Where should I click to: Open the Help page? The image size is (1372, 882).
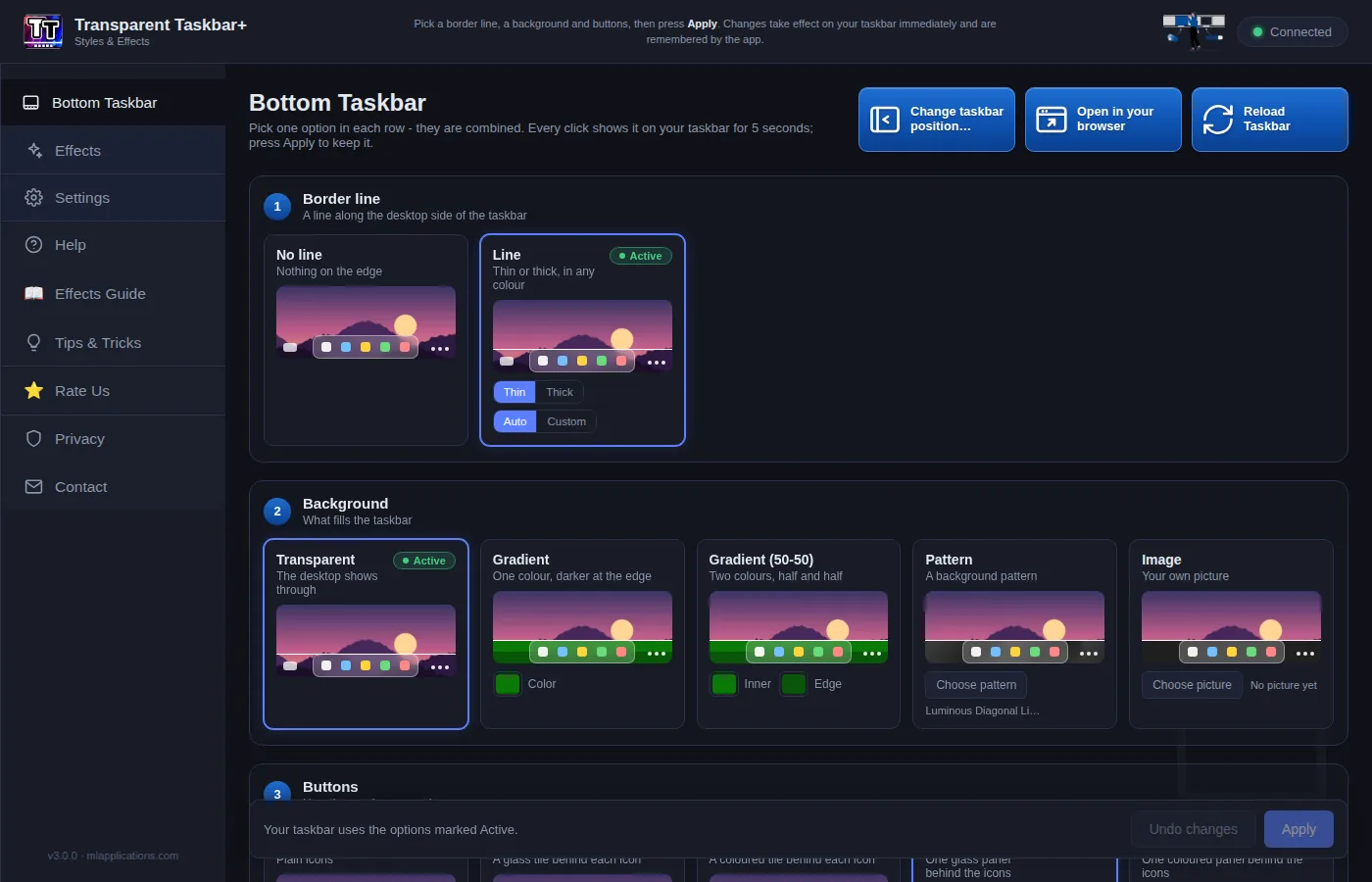point(114,245)
